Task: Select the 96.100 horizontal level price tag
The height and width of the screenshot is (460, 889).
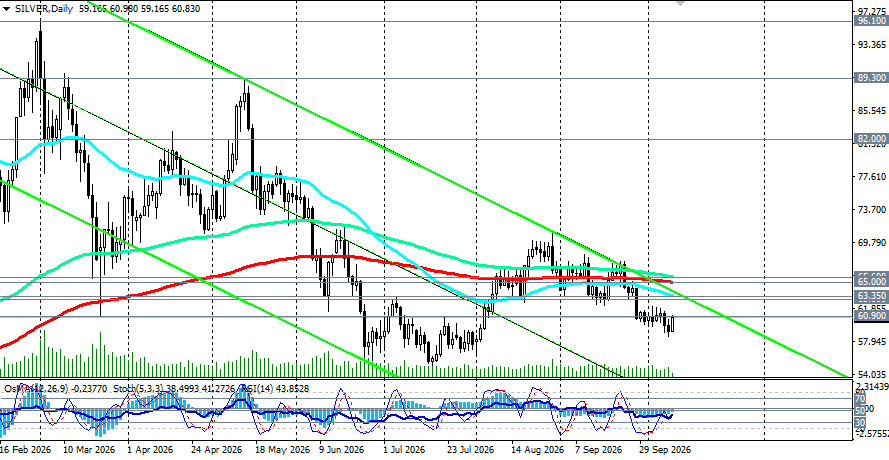Action: [x=871, y=21]
